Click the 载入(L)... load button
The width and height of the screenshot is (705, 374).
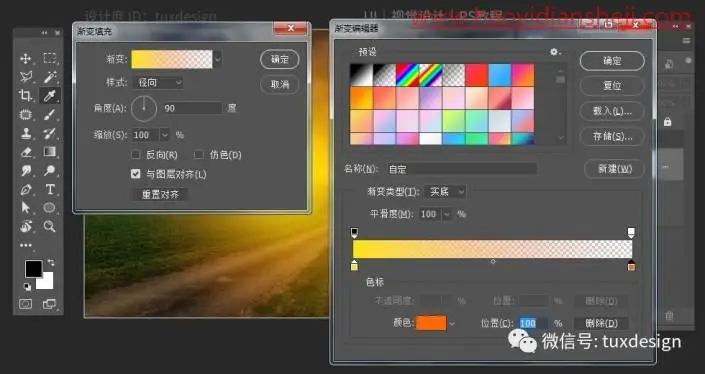[612, 111]
